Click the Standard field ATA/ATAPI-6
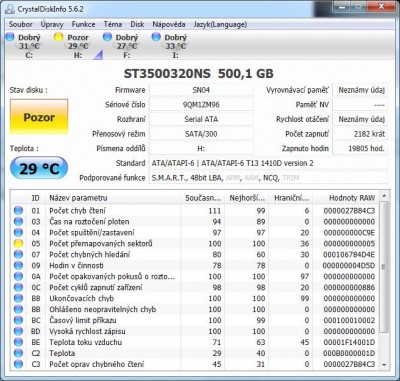Image resolution: width=400 pixels, height=381 pixels. (268, 163)
